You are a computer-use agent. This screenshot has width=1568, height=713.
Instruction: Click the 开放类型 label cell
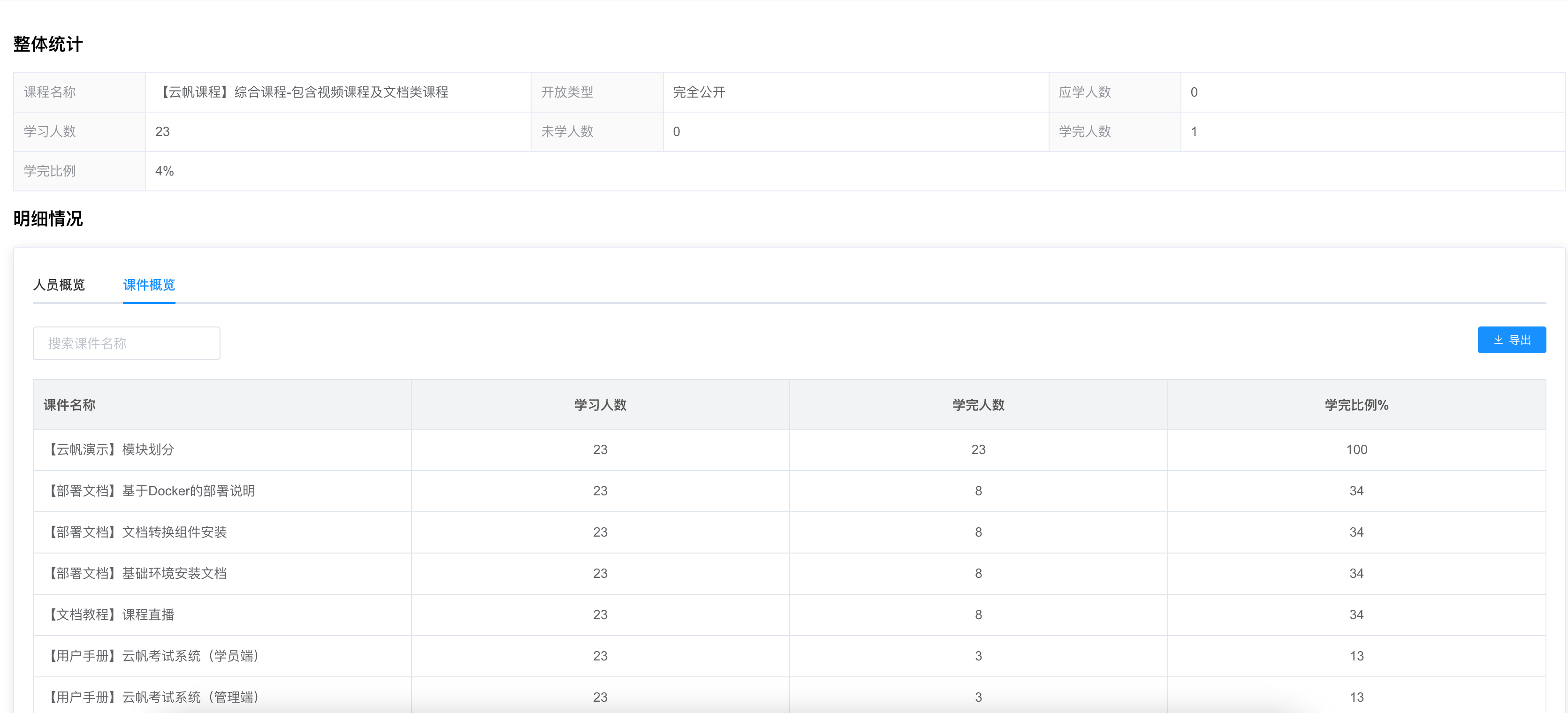[x=597, y=92]
